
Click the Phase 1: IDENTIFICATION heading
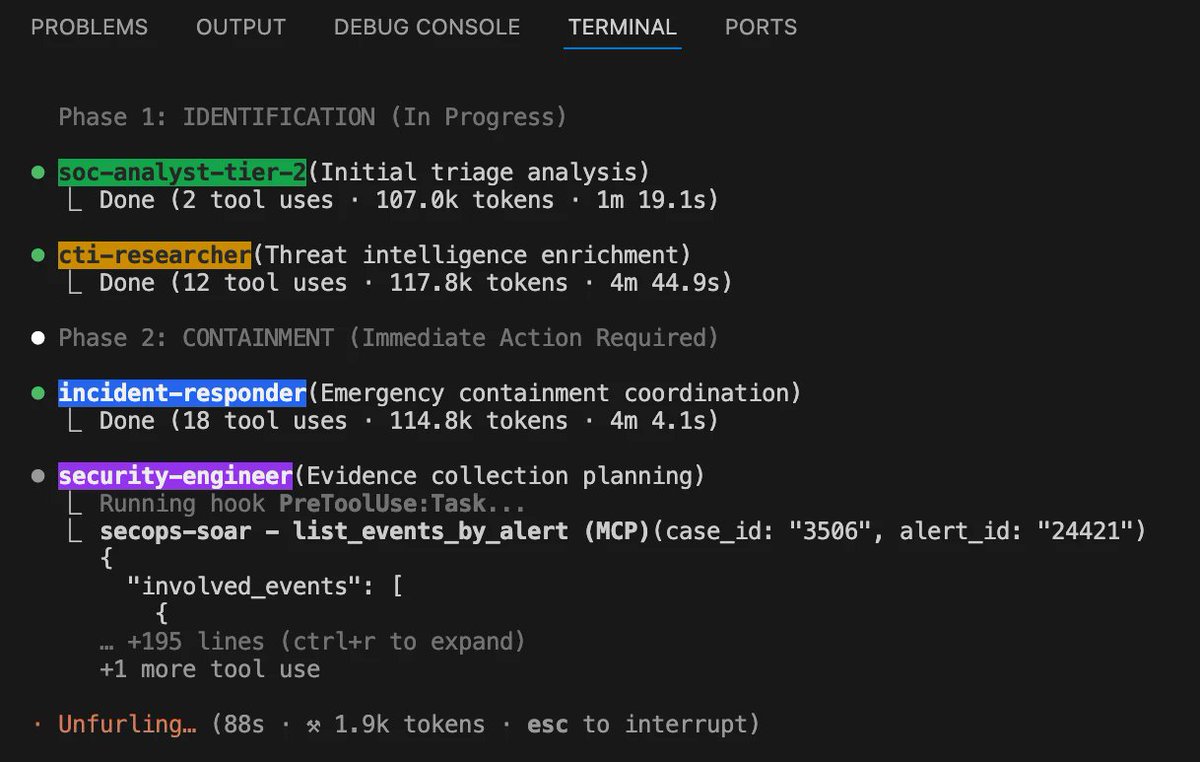312,117
